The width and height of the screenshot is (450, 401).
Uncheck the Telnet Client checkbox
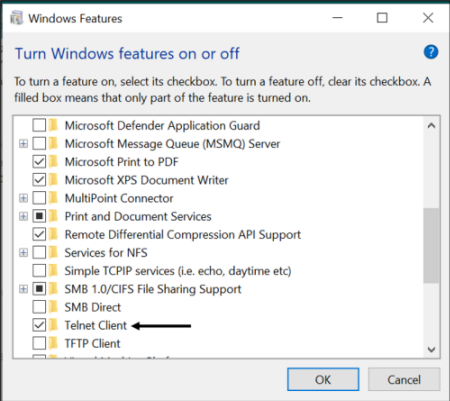tap(39, 325)
